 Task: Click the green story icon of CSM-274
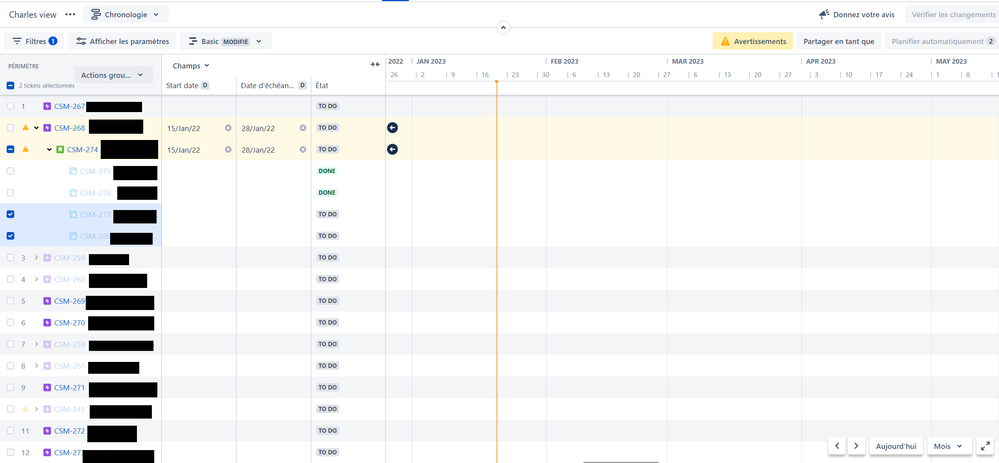click(x=60, y=150)
